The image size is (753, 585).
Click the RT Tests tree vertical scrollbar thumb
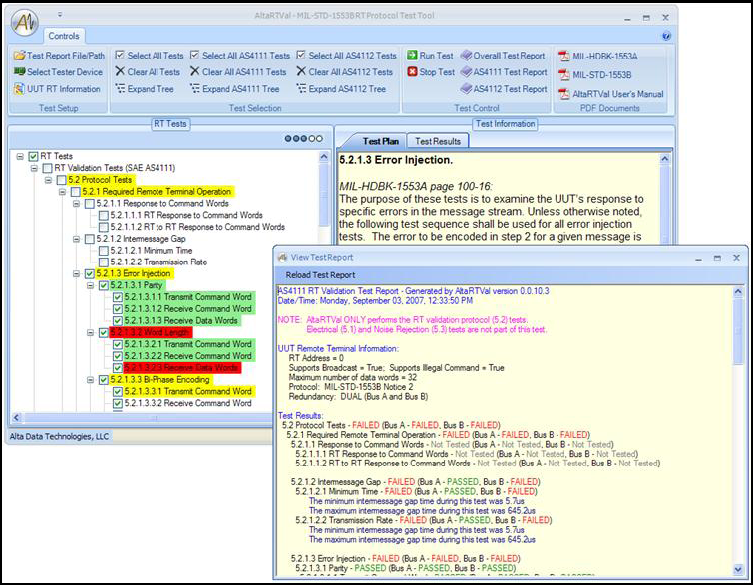point(324,195)
